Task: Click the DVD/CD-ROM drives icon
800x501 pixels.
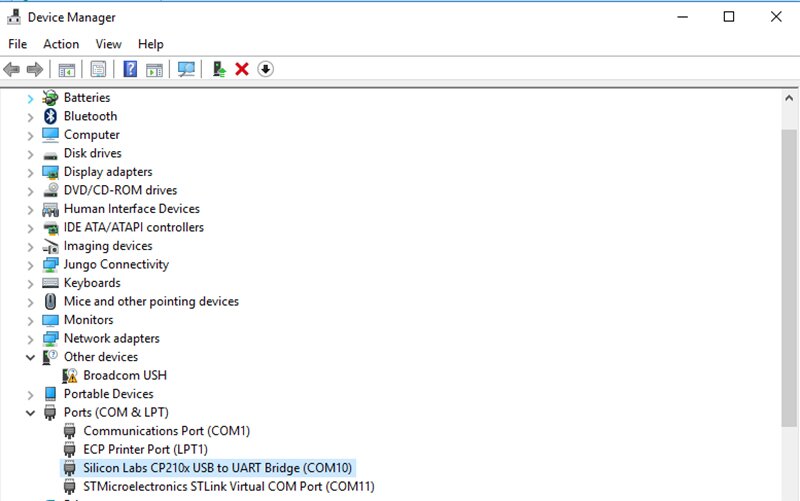Action: 51,190
